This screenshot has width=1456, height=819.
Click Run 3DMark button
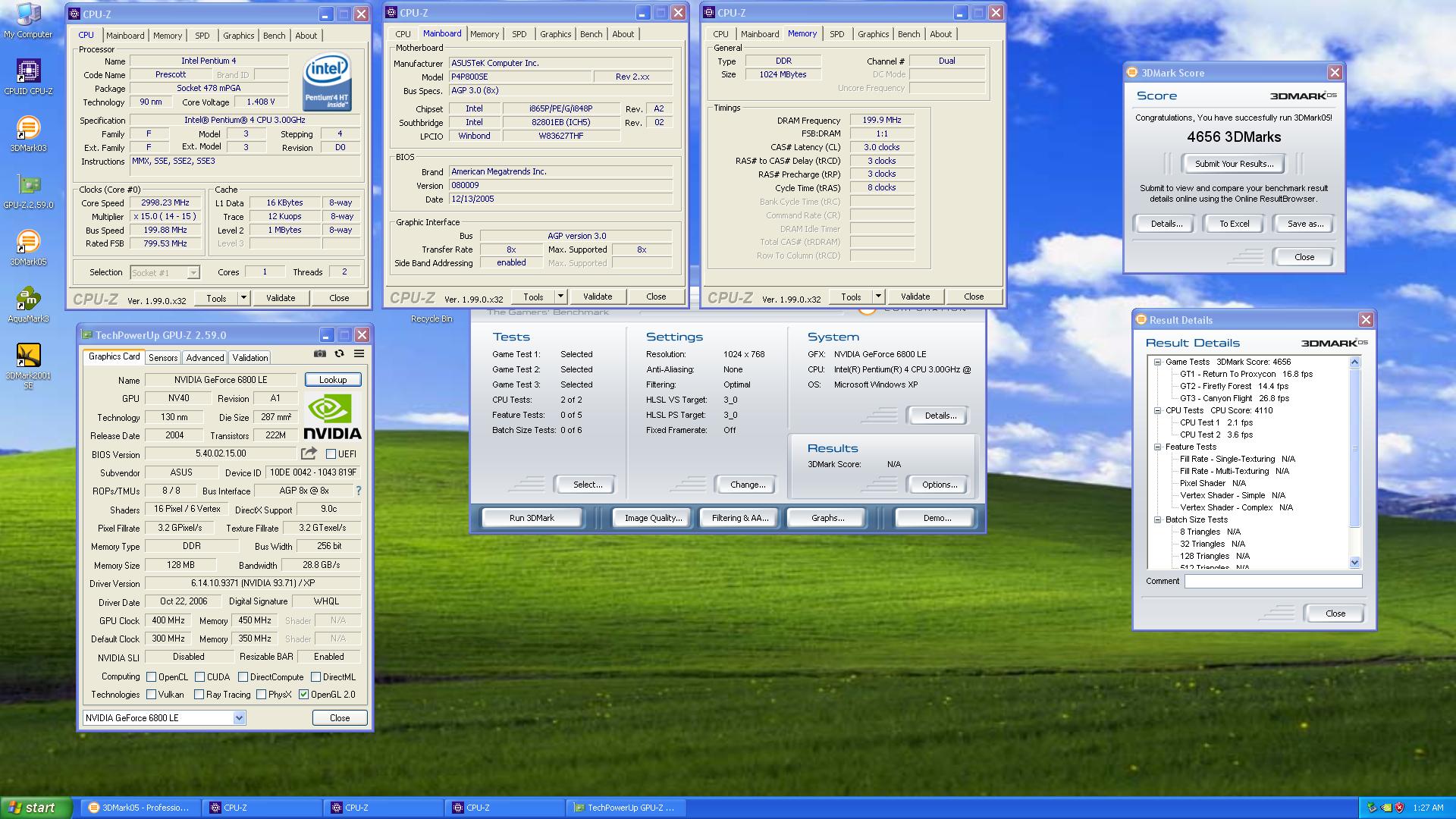point(532,518)
